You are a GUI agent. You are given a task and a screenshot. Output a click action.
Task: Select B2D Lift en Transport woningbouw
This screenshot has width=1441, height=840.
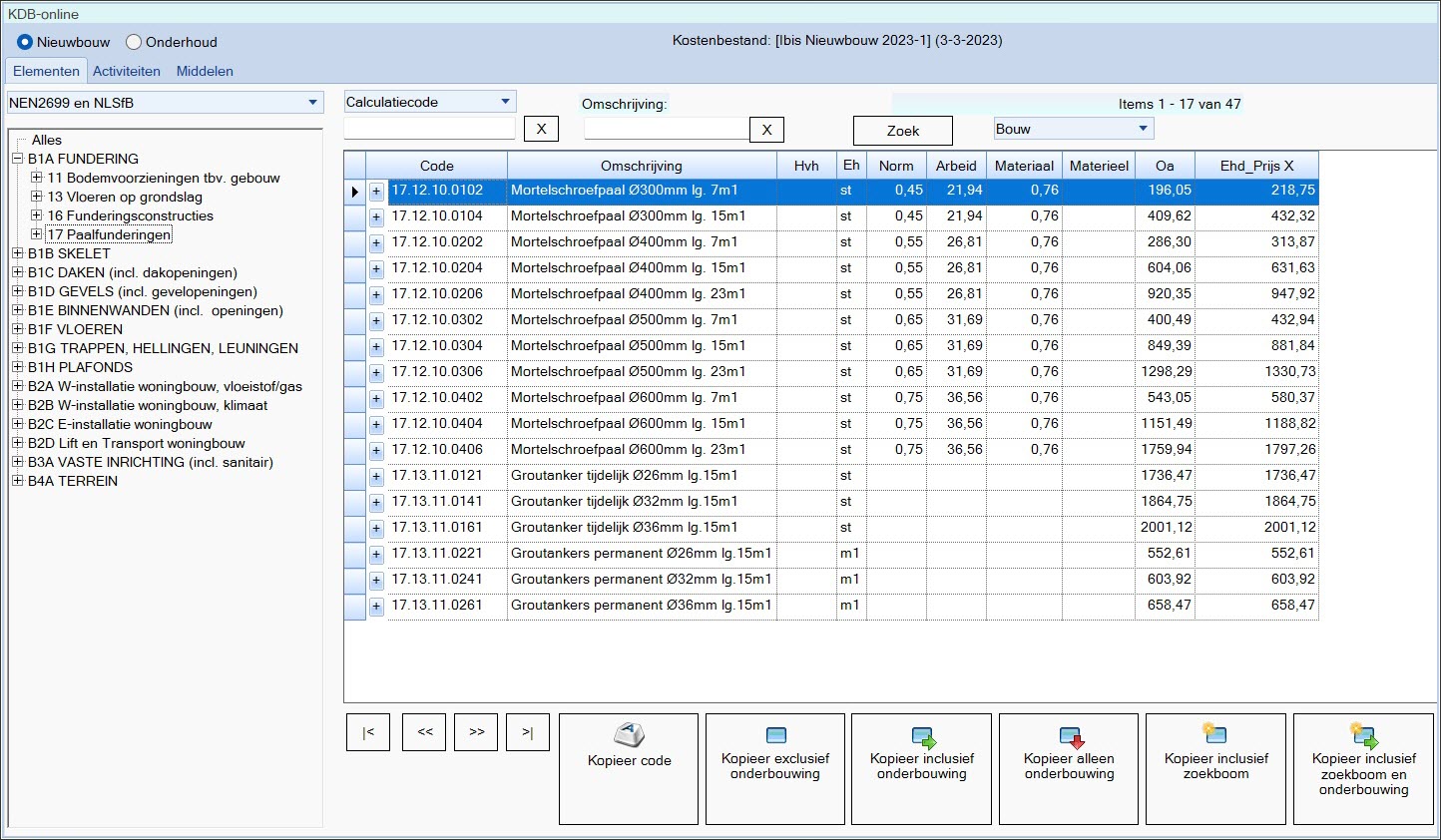pyautogui.click(x=137, y=443)
